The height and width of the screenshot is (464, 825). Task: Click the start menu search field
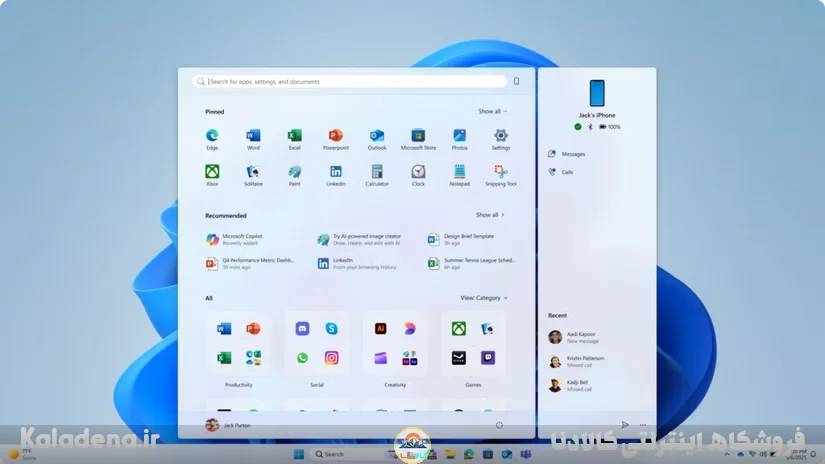350,82
